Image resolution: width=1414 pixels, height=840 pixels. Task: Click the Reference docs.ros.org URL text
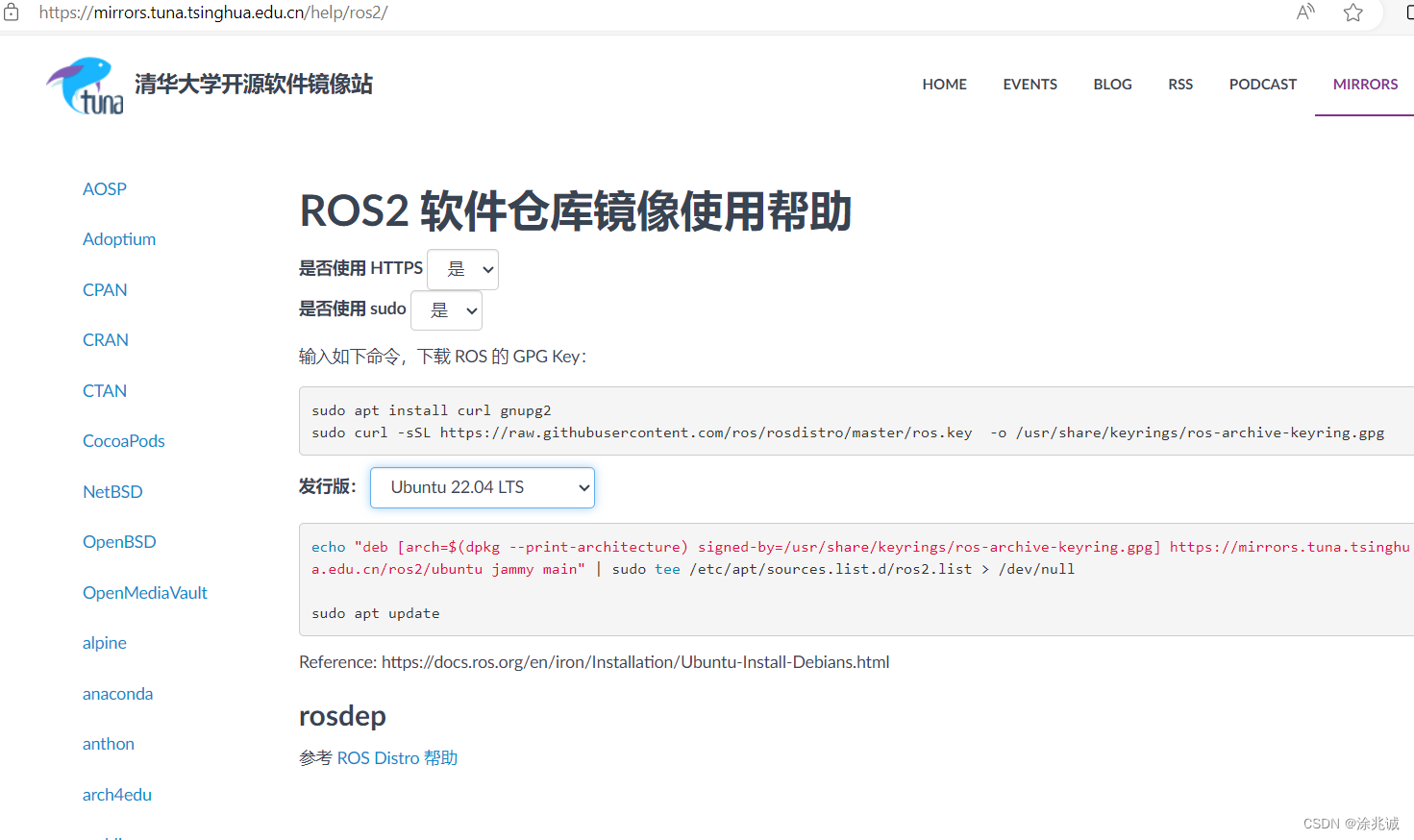coord(635,662)
